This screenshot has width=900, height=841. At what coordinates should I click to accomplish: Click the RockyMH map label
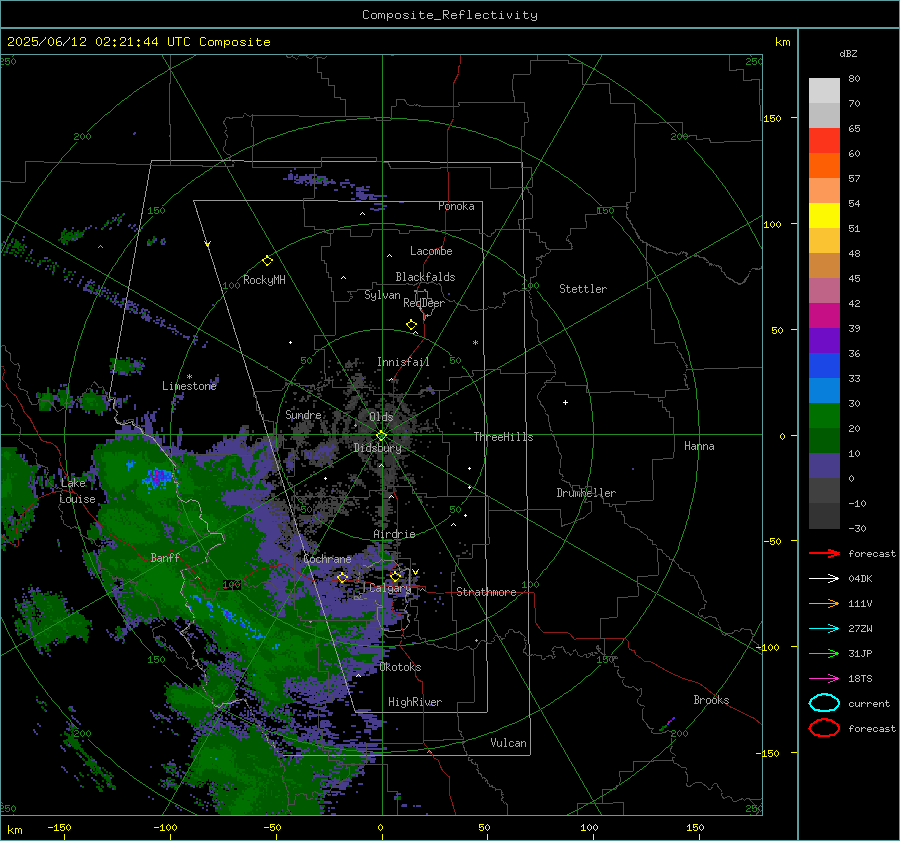click(x=264, y=280)
